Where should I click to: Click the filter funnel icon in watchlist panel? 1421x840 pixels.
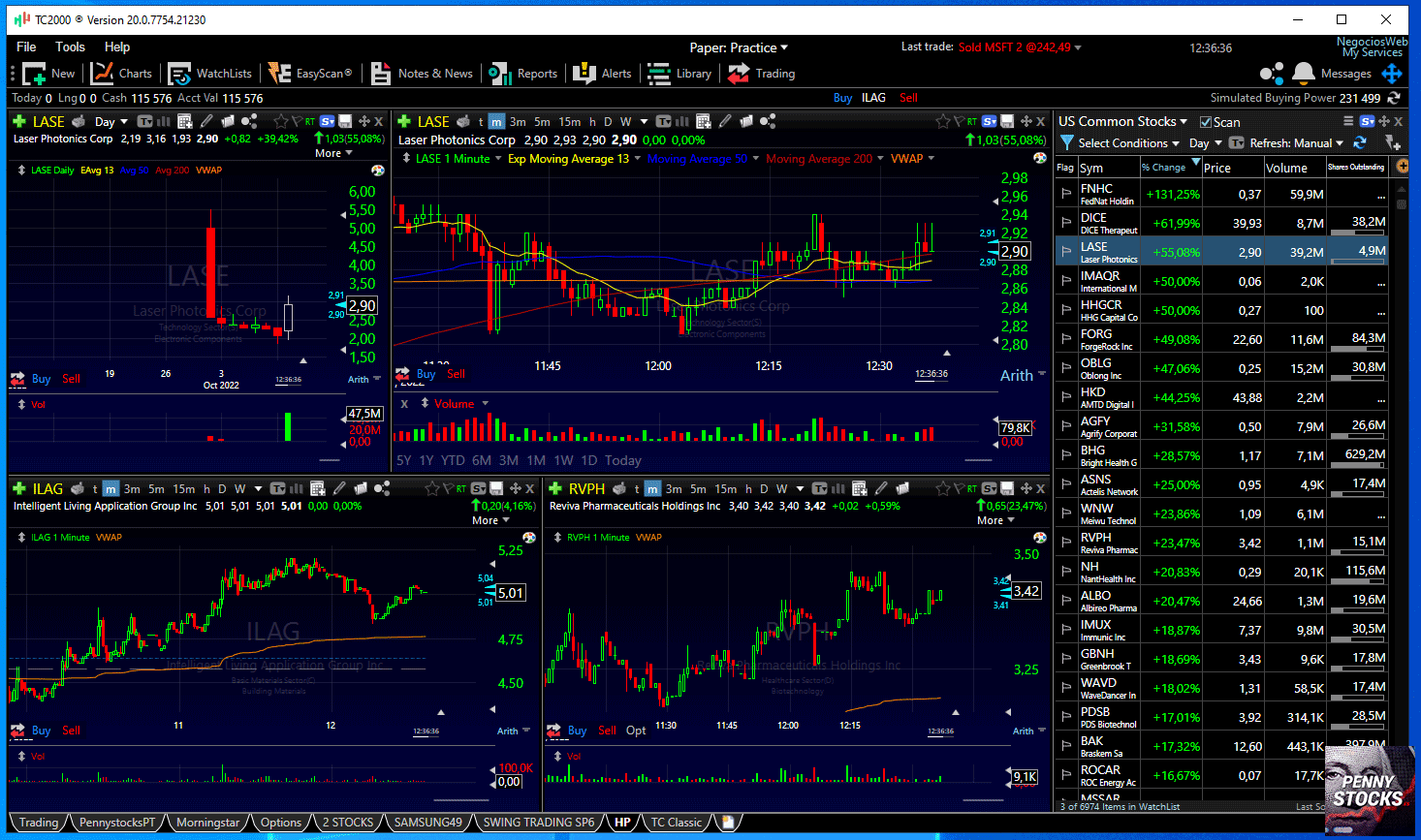tap(1067, 142)
